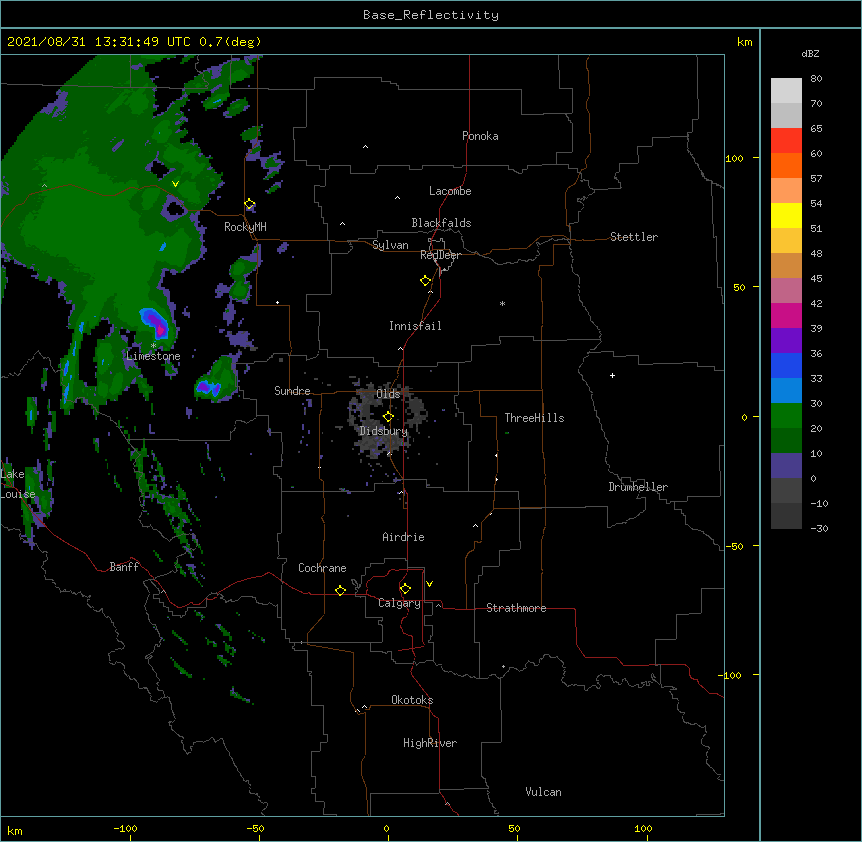Pick the slate blue 0-10 dBZ legend swatch
The image size is (862, 842).
786,466
